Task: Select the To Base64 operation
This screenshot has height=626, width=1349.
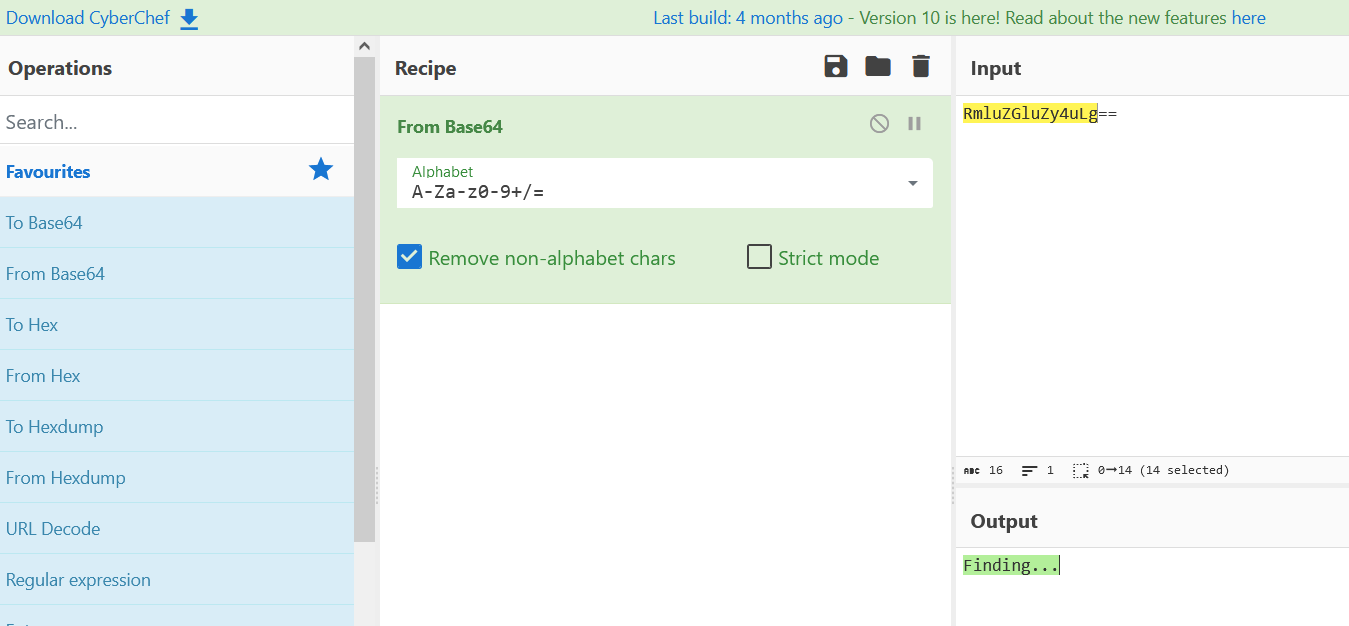Action: [x=177, y=222]
